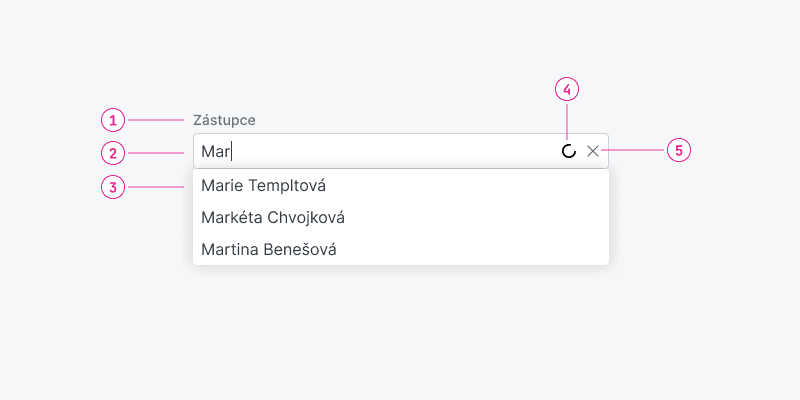Clear the Zástupce field with the X icon
Screen dimensions: 800x400
click(x=593, y=151)
